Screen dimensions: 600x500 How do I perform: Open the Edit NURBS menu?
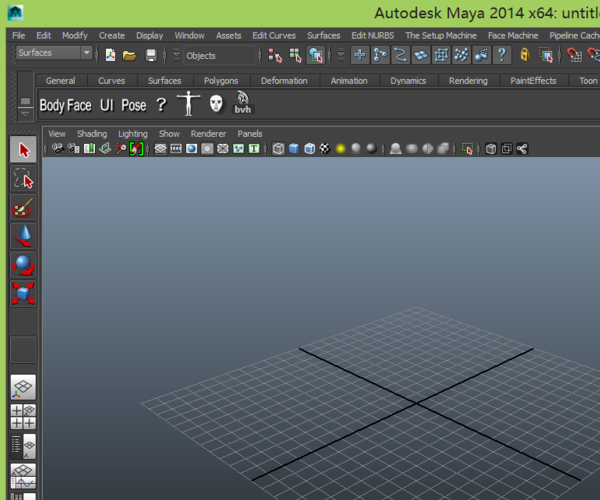tap(372, 35)
